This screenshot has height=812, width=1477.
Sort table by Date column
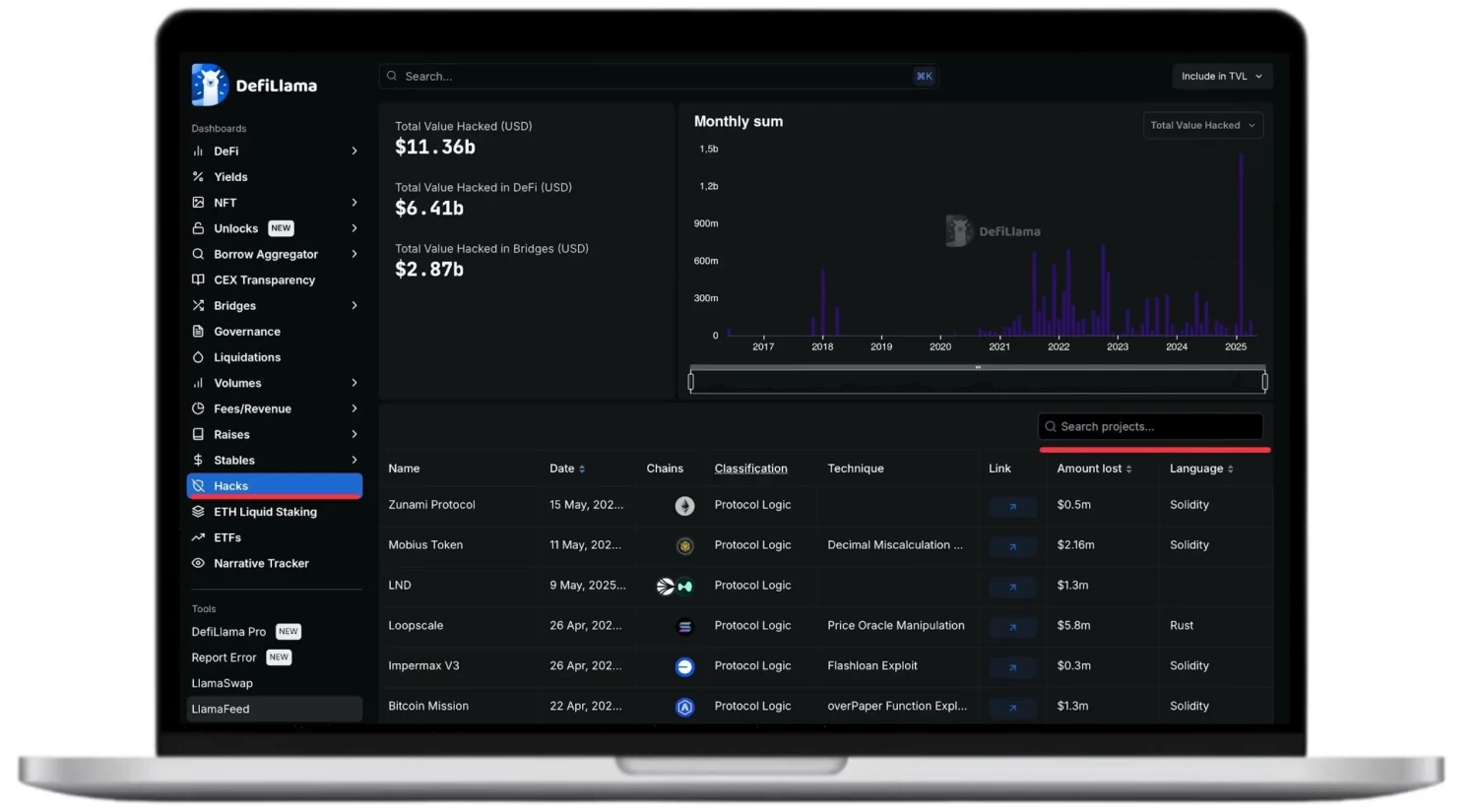pos(567,468)
